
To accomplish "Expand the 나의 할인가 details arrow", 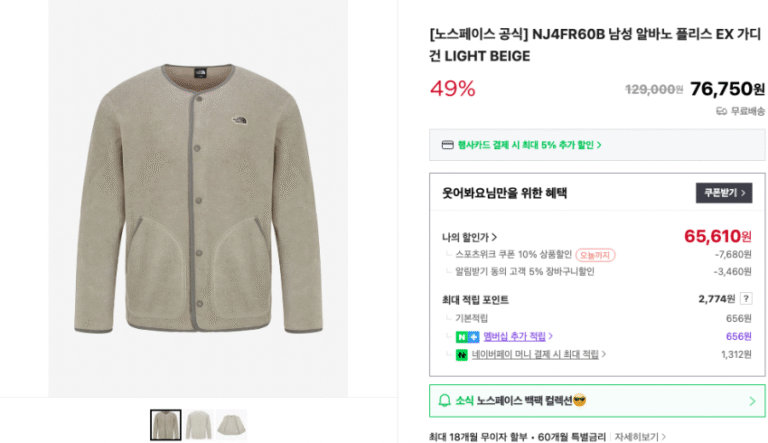I will coord(494,237).
